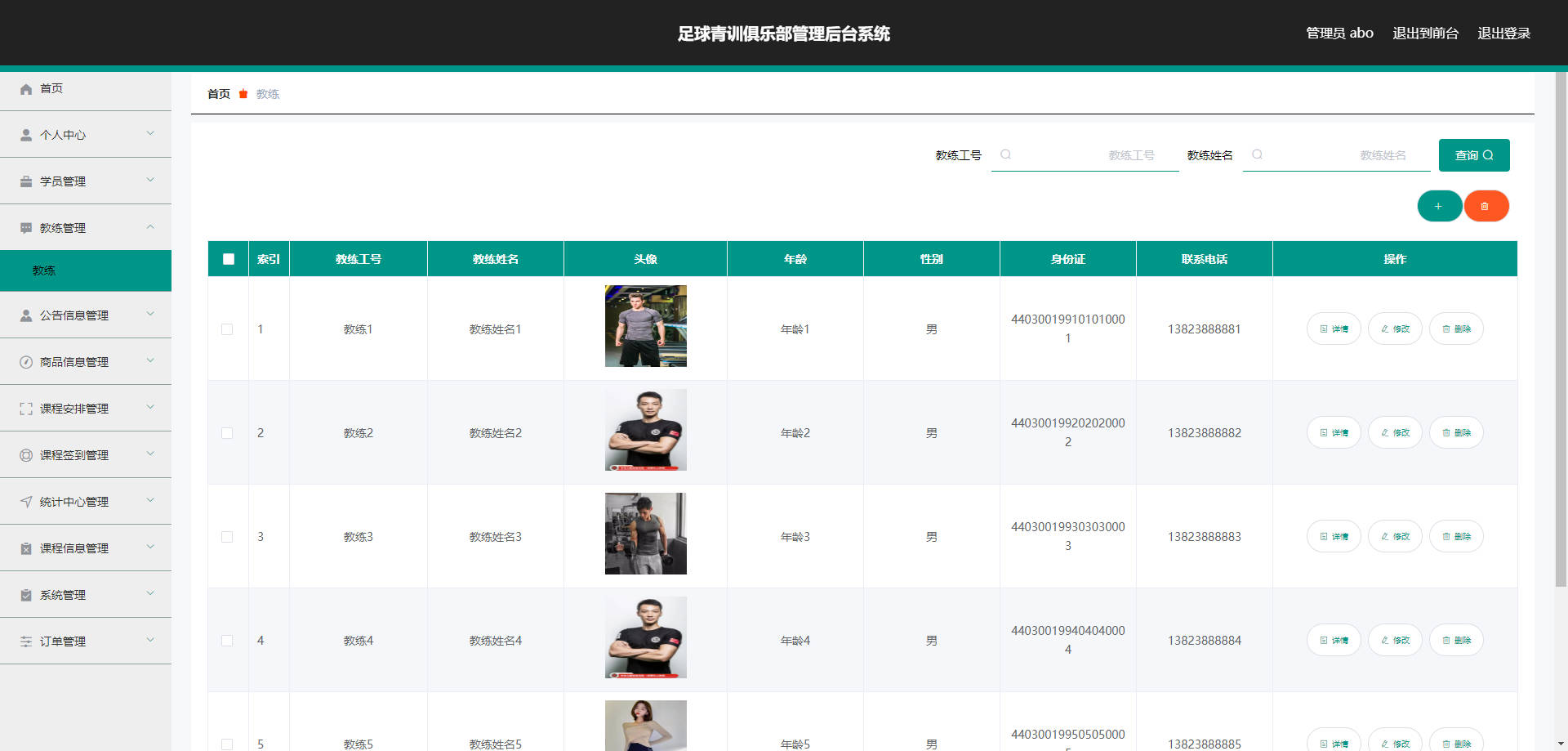
Task: Open the 课程信息管理 menu label
Action: pyautogui.click(x=74, y=548)
